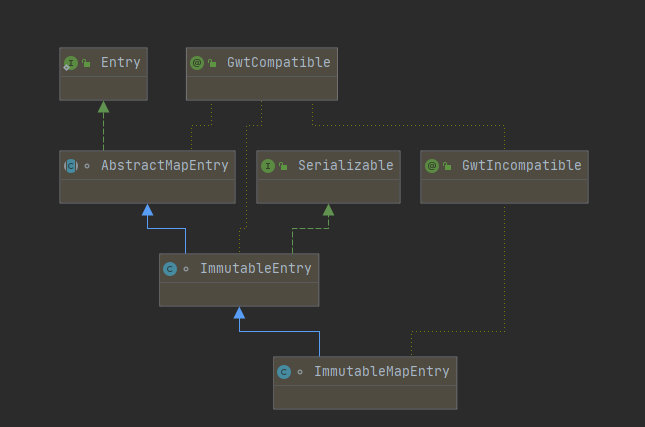The height and width of the screenshot is (427, 645).
Task: Click the lock icon beside GwtIncompatible
Action: [447, 166]
